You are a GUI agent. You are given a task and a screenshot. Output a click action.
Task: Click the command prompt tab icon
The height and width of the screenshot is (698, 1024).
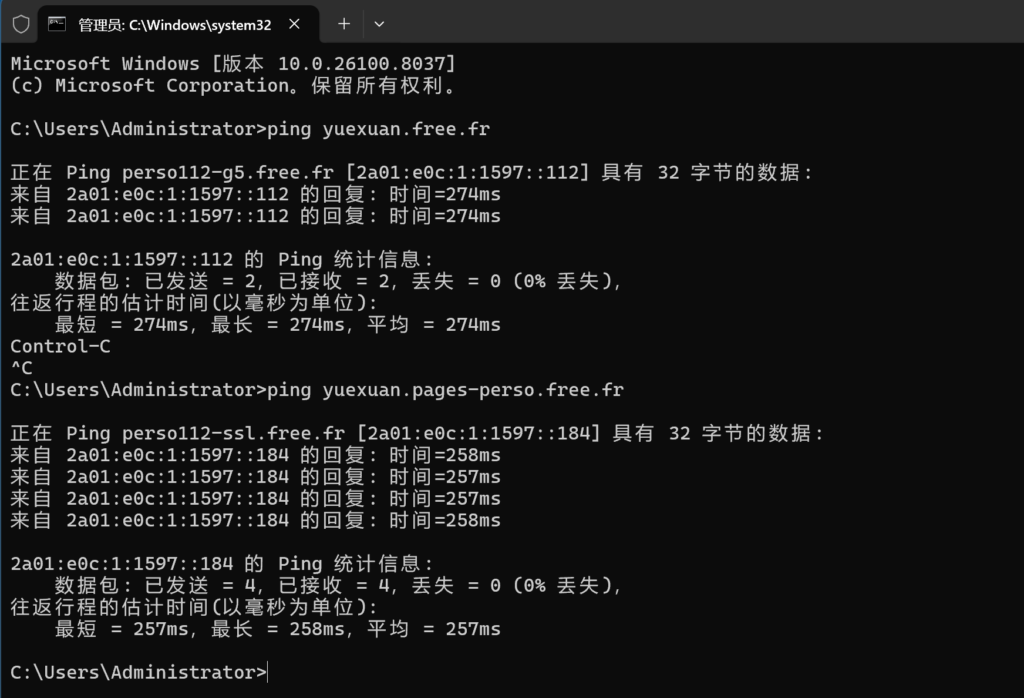coord(58,24)
